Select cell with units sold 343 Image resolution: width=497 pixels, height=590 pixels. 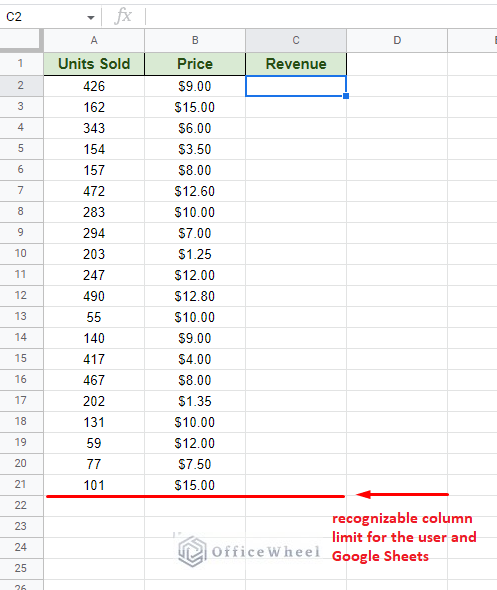94,128
